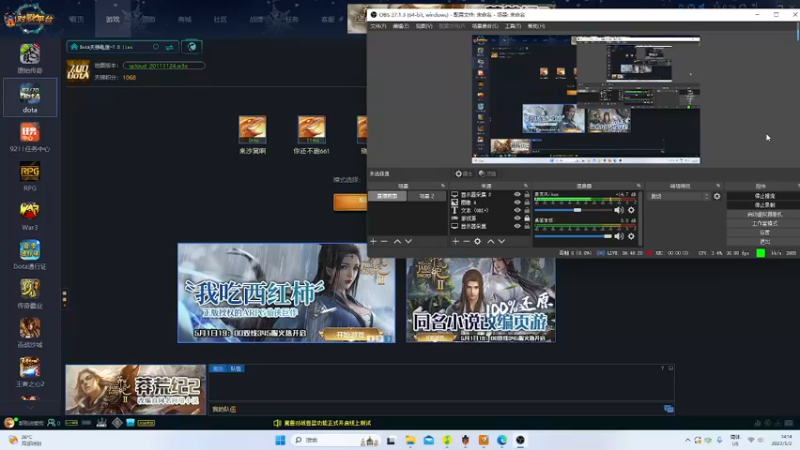The width and height of the screenshot is (800, 450).
Task: Click the orange start button under mode selection
Action: pos(351,202)
